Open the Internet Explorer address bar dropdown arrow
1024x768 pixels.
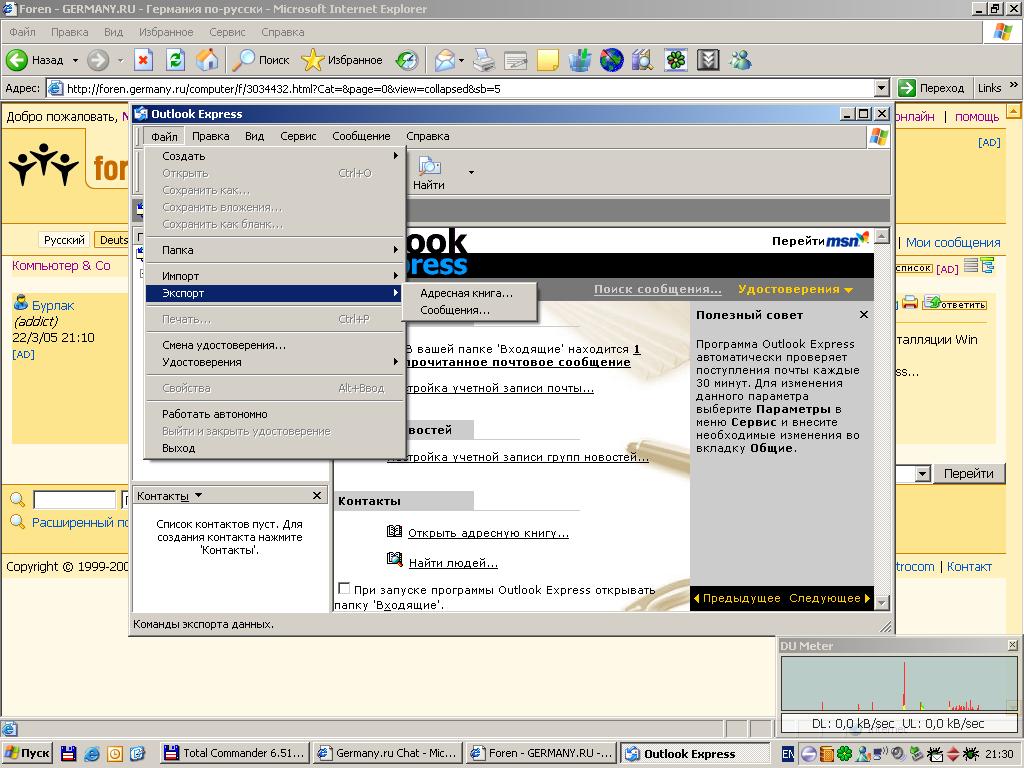[882, 88]
